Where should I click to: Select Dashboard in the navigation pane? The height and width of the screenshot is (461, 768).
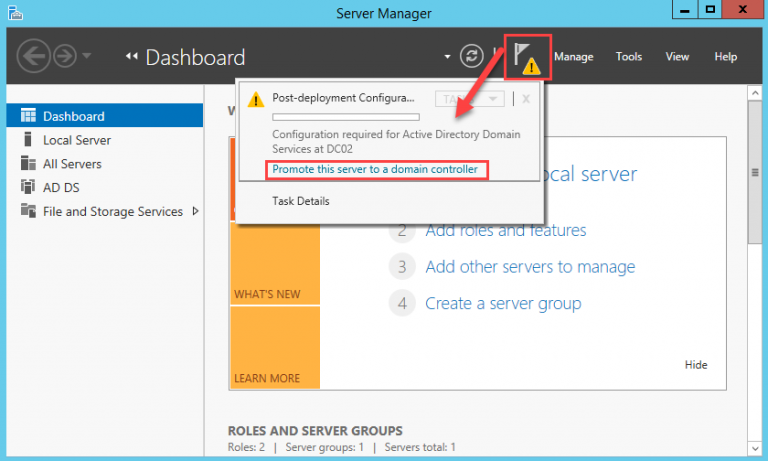coord(73,116)
